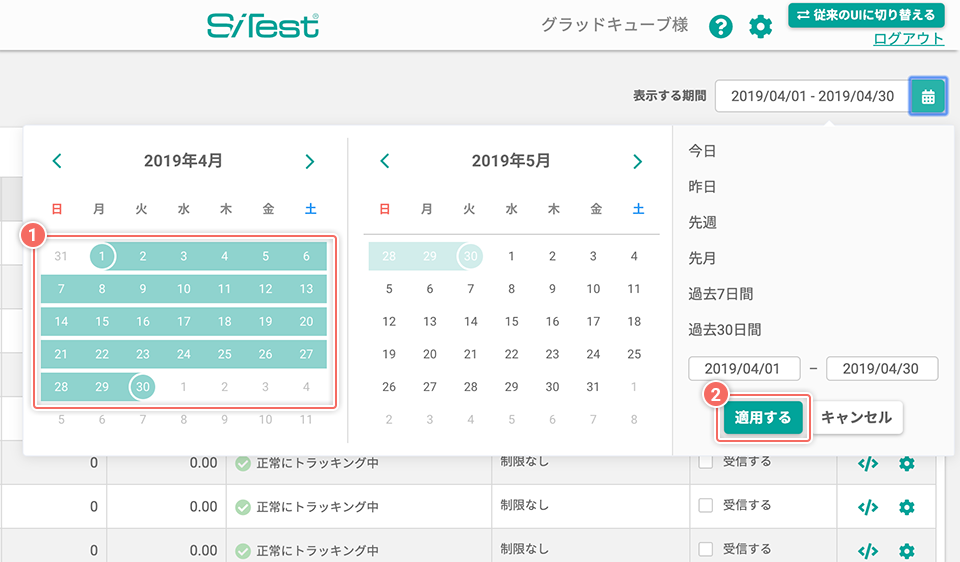This screenshot has width=960, height=562.
Task: Click the SiTest logo
Action: (x=263, y=26)
